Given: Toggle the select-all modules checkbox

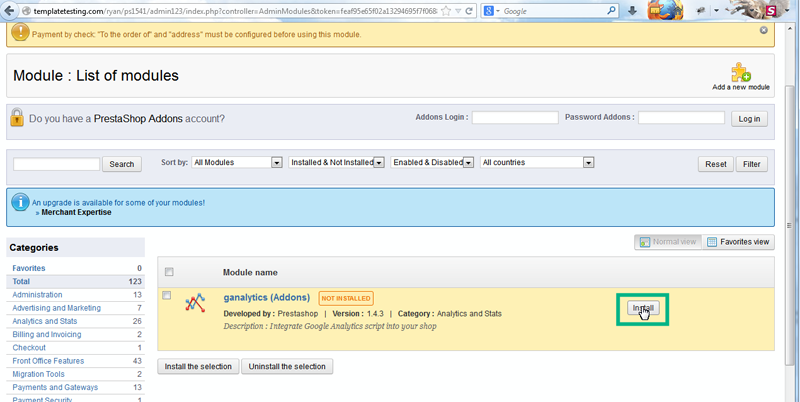Looking at the screenshot, I should [x=169, y=272].
